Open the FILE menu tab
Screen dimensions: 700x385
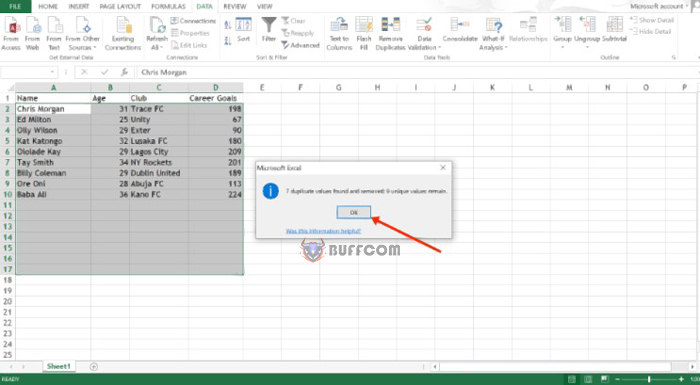(x=15, y=6)
